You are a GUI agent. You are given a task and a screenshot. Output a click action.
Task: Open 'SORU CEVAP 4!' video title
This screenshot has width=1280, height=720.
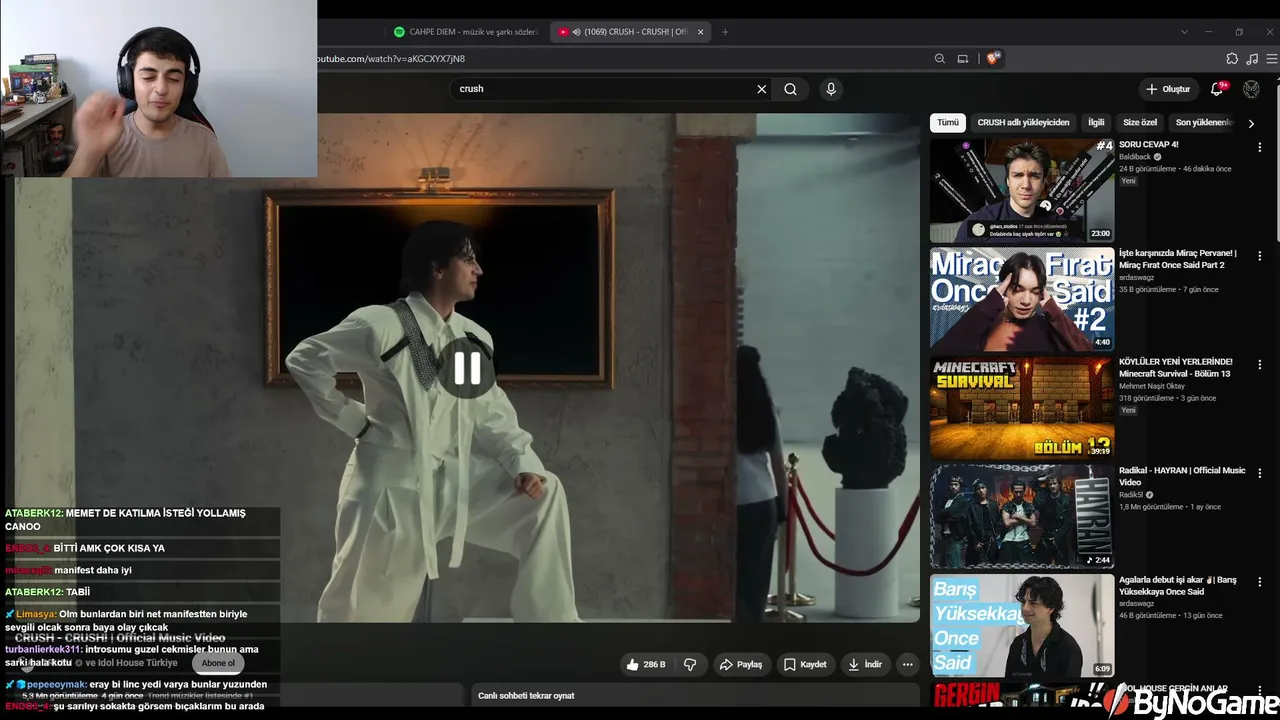pos(1149,145)
